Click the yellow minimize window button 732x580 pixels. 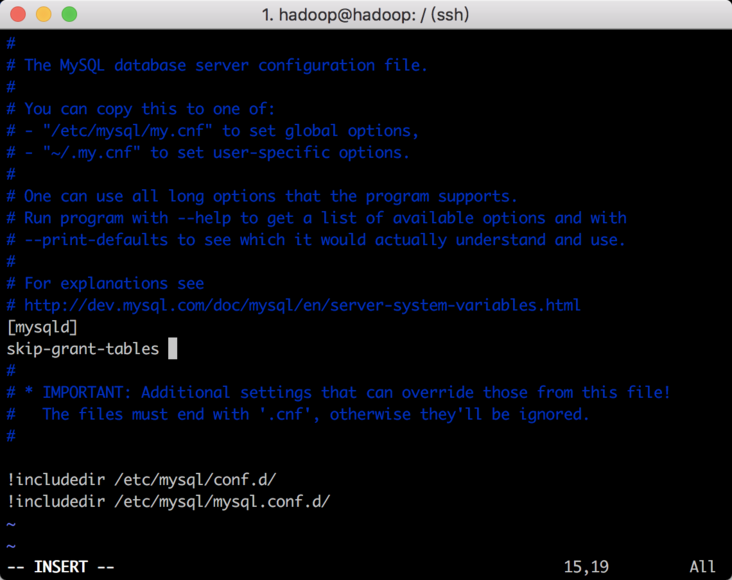(x=44, y=14)
